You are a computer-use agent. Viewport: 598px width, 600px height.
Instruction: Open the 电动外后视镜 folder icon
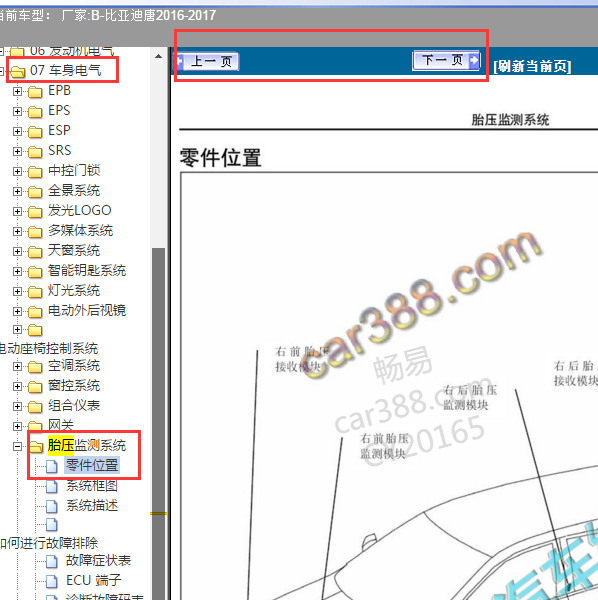35,312
